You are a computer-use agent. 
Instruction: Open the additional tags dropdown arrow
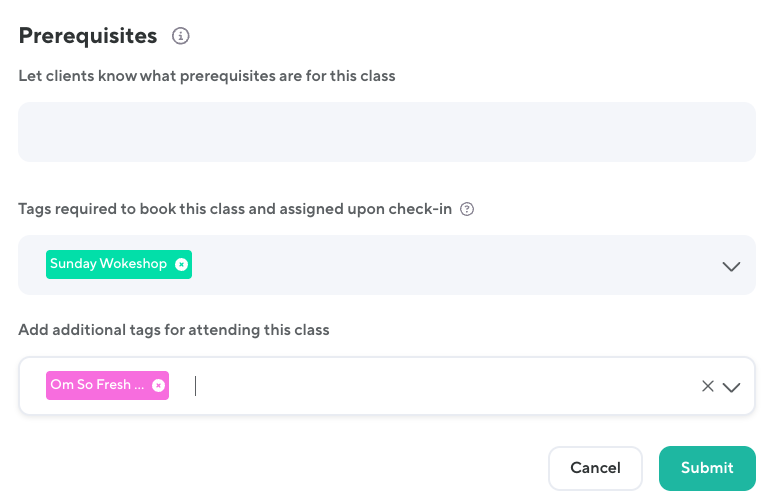[x=731, y=387]
